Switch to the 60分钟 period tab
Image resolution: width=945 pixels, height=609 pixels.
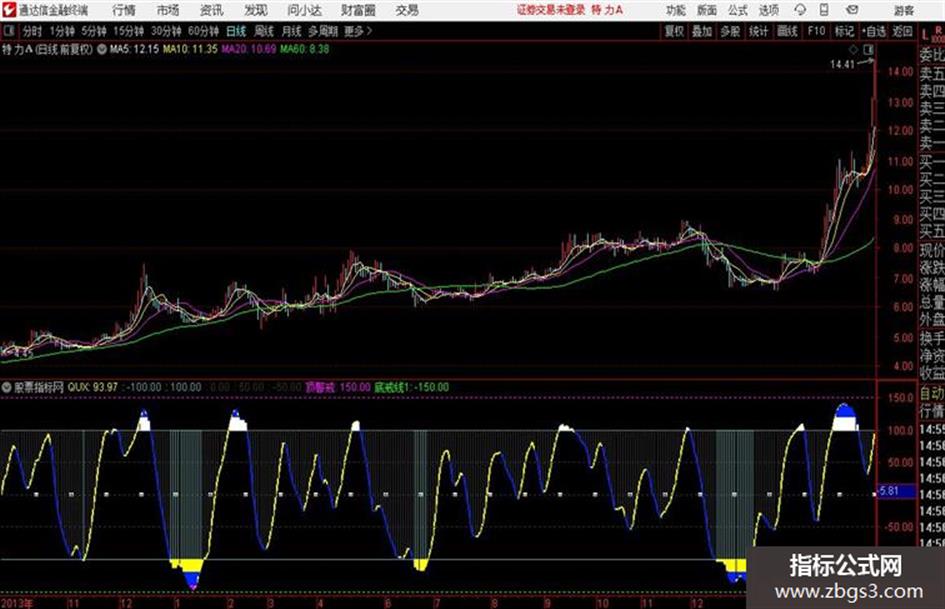[203, 31]
